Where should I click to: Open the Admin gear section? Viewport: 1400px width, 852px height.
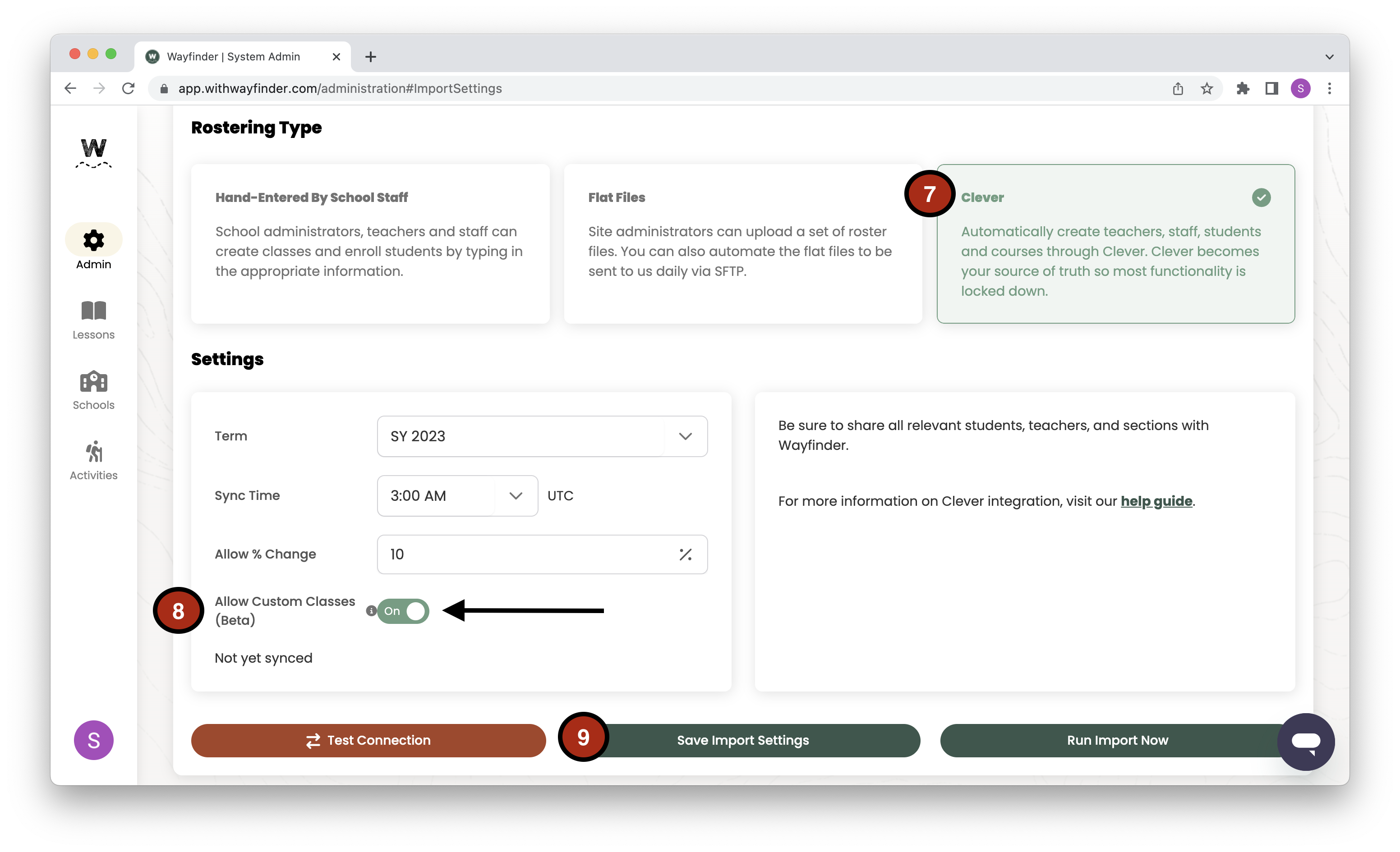(94, 241)
